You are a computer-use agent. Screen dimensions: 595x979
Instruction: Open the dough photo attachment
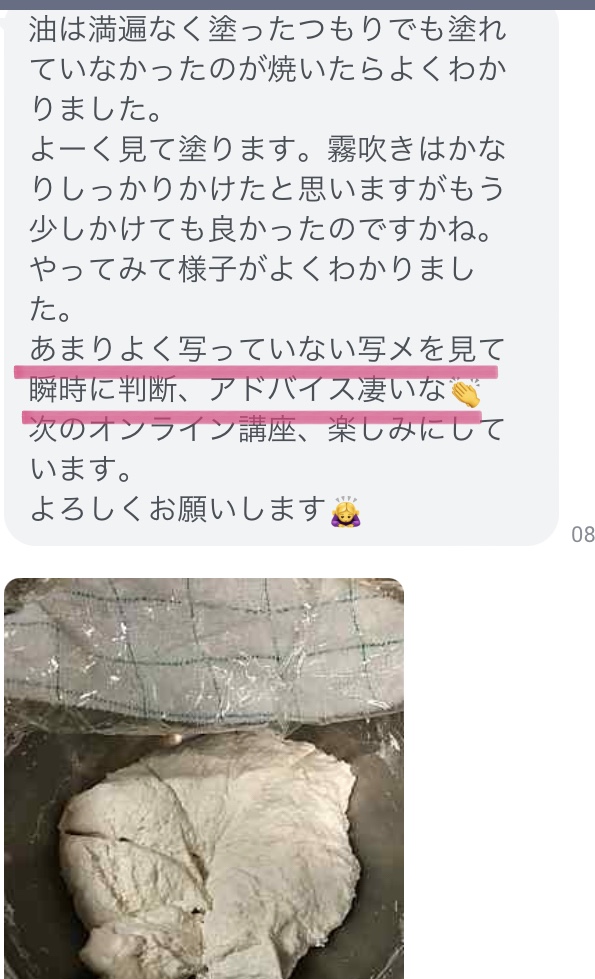point(204,778)
